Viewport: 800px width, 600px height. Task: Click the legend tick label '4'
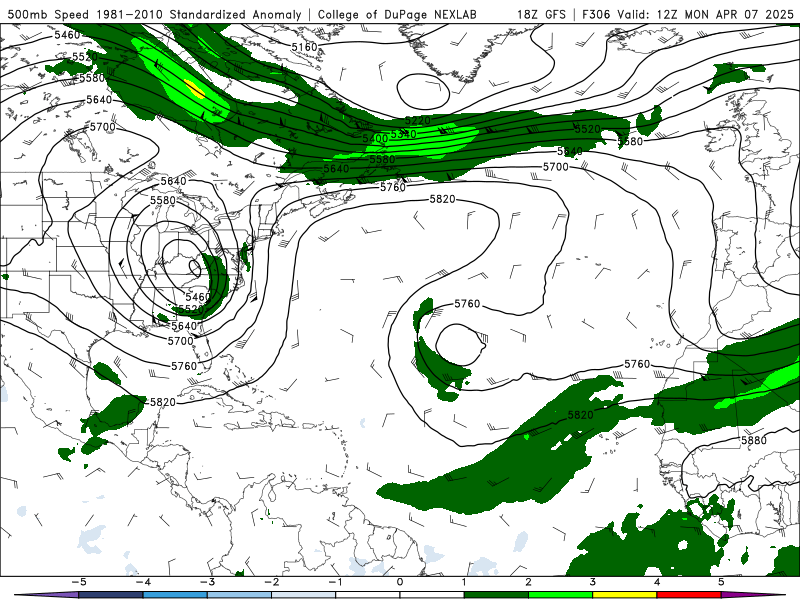coord(657,582)
